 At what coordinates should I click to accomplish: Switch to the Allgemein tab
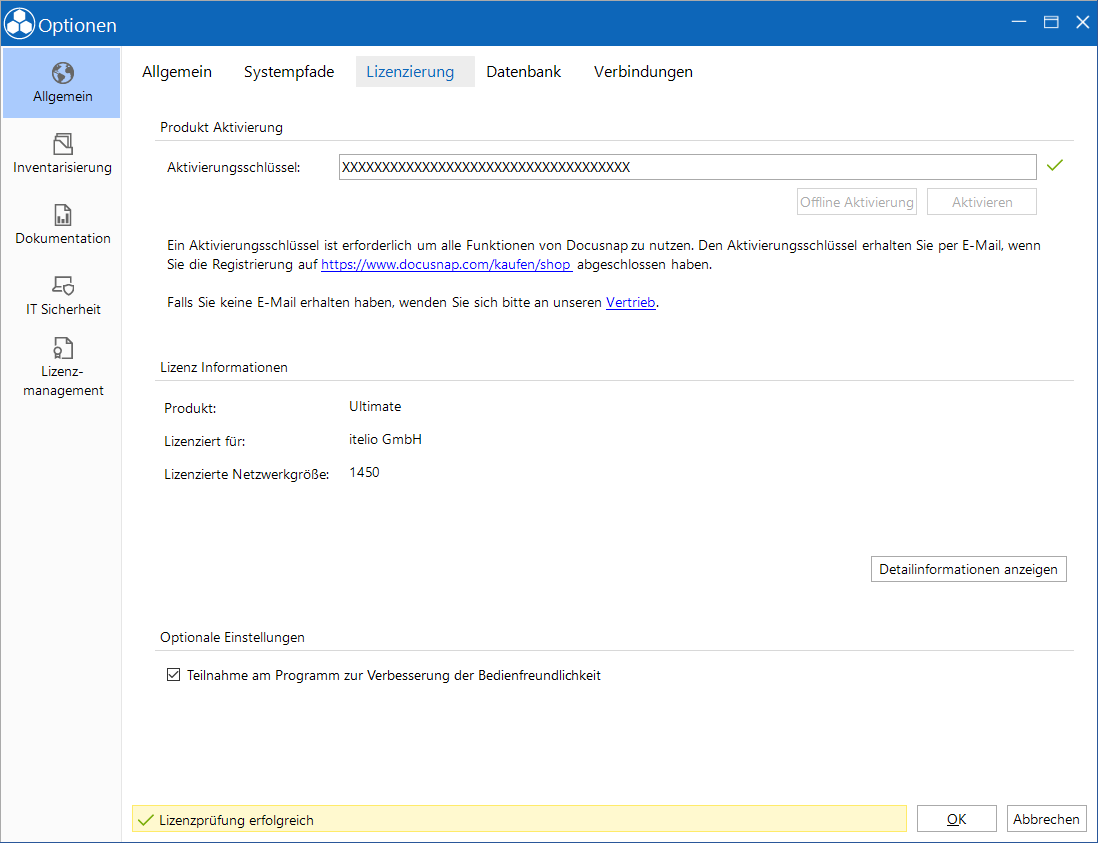click(176, 71)
